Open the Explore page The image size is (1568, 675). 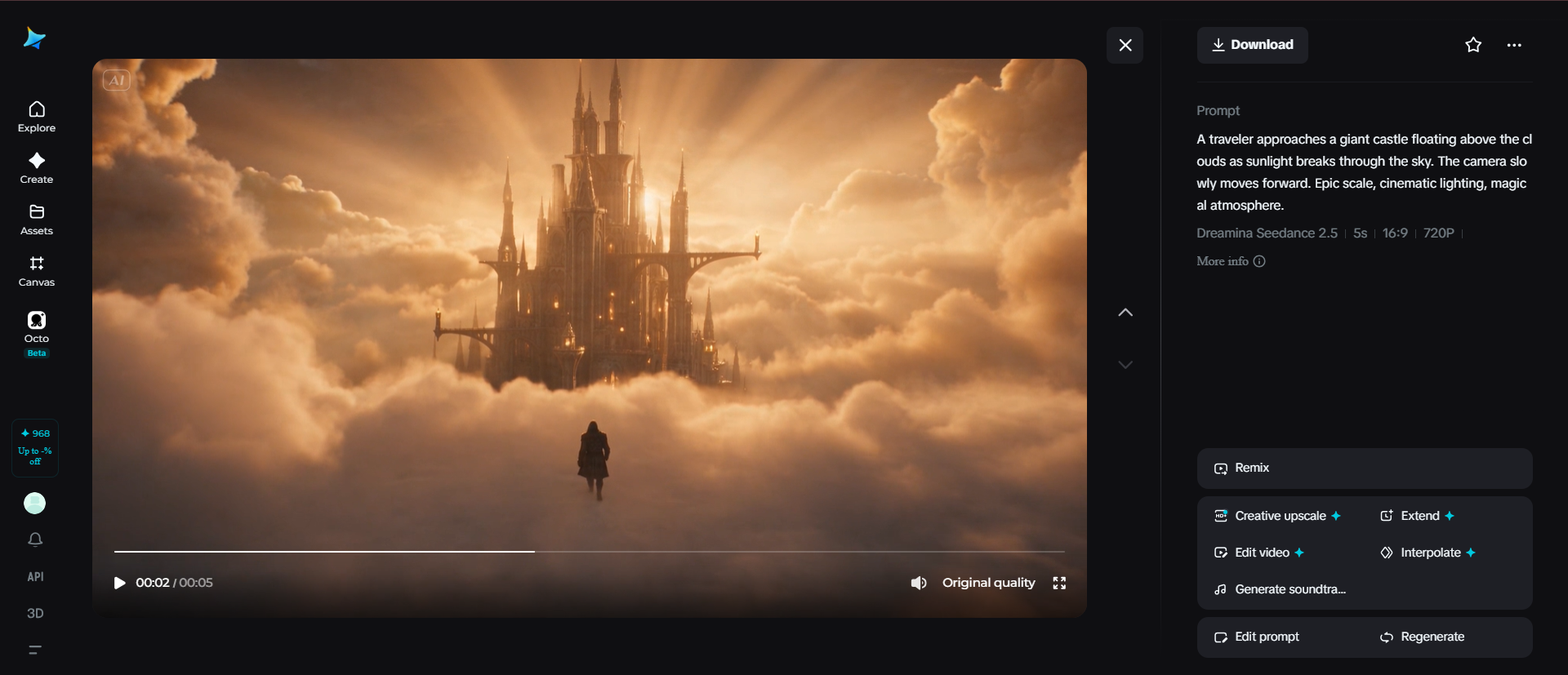pos(37,117)
